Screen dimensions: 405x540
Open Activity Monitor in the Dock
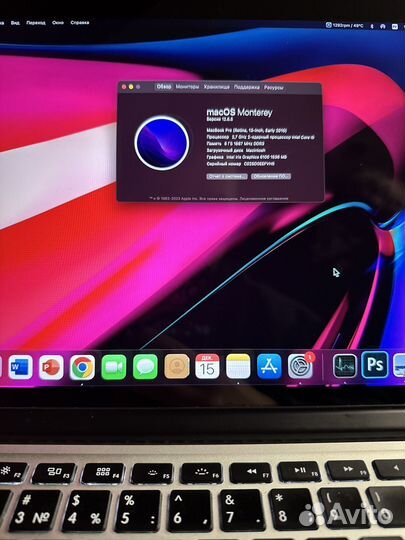point(345,366)
